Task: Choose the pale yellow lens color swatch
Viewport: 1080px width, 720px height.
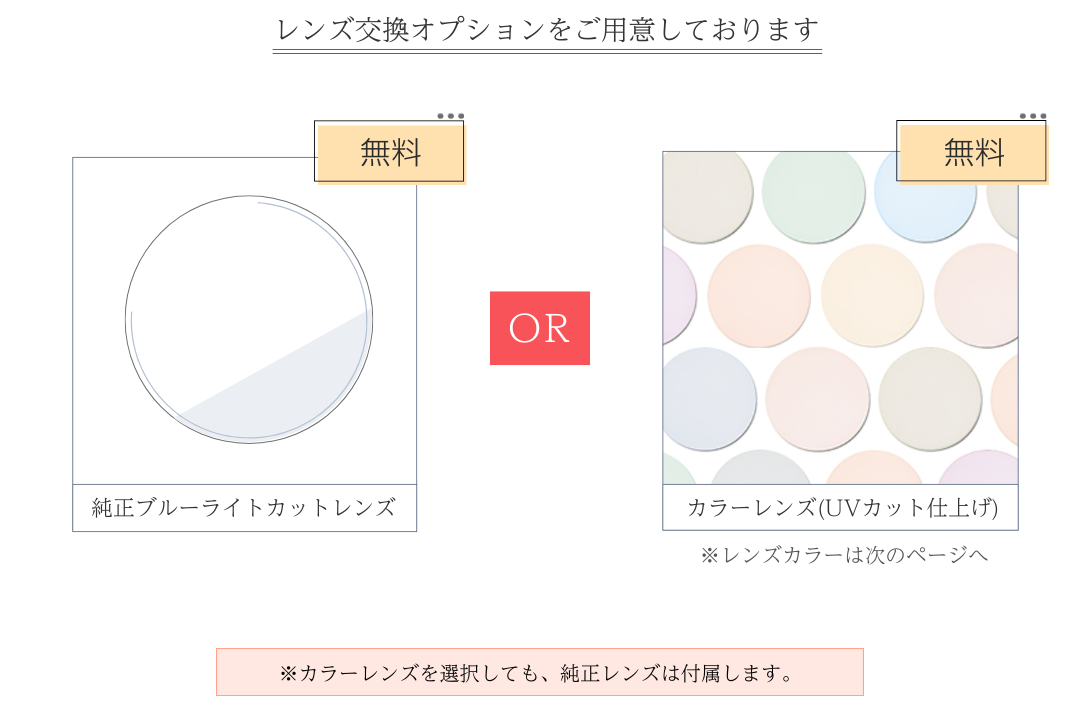Action: (x=872, y=295)
